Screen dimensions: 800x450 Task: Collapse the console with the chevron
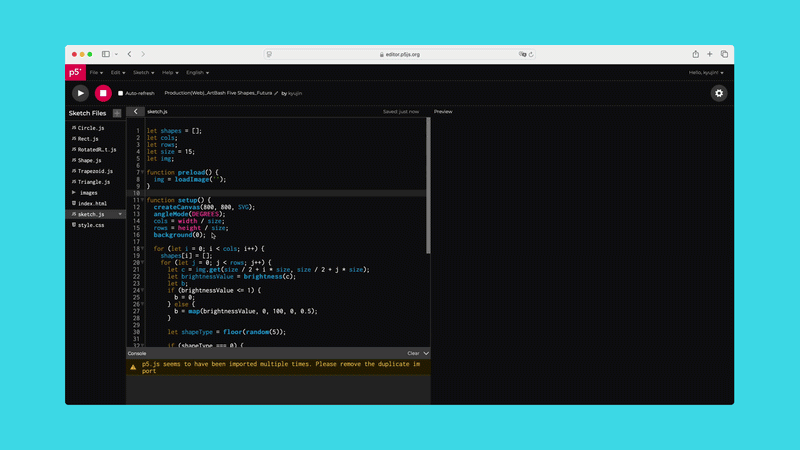(x=426, y=353)
